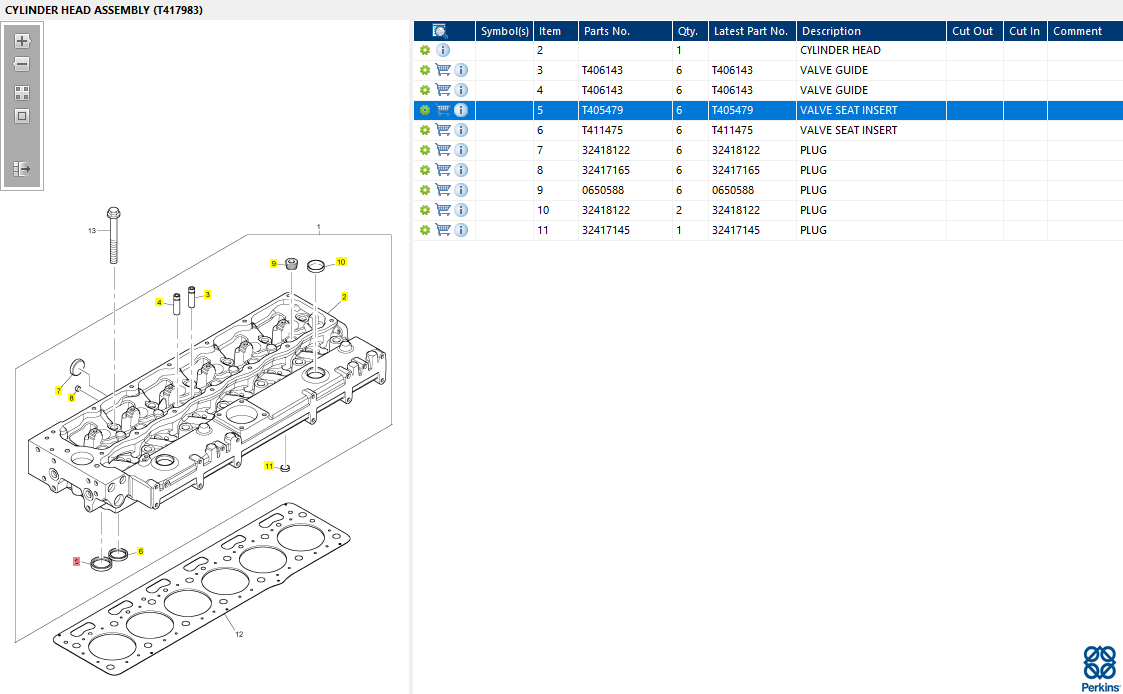This screenshot has height=694, width=1123.
Task: Click part number 0650588 in Latest Part No. column
Action: point(733,191)
